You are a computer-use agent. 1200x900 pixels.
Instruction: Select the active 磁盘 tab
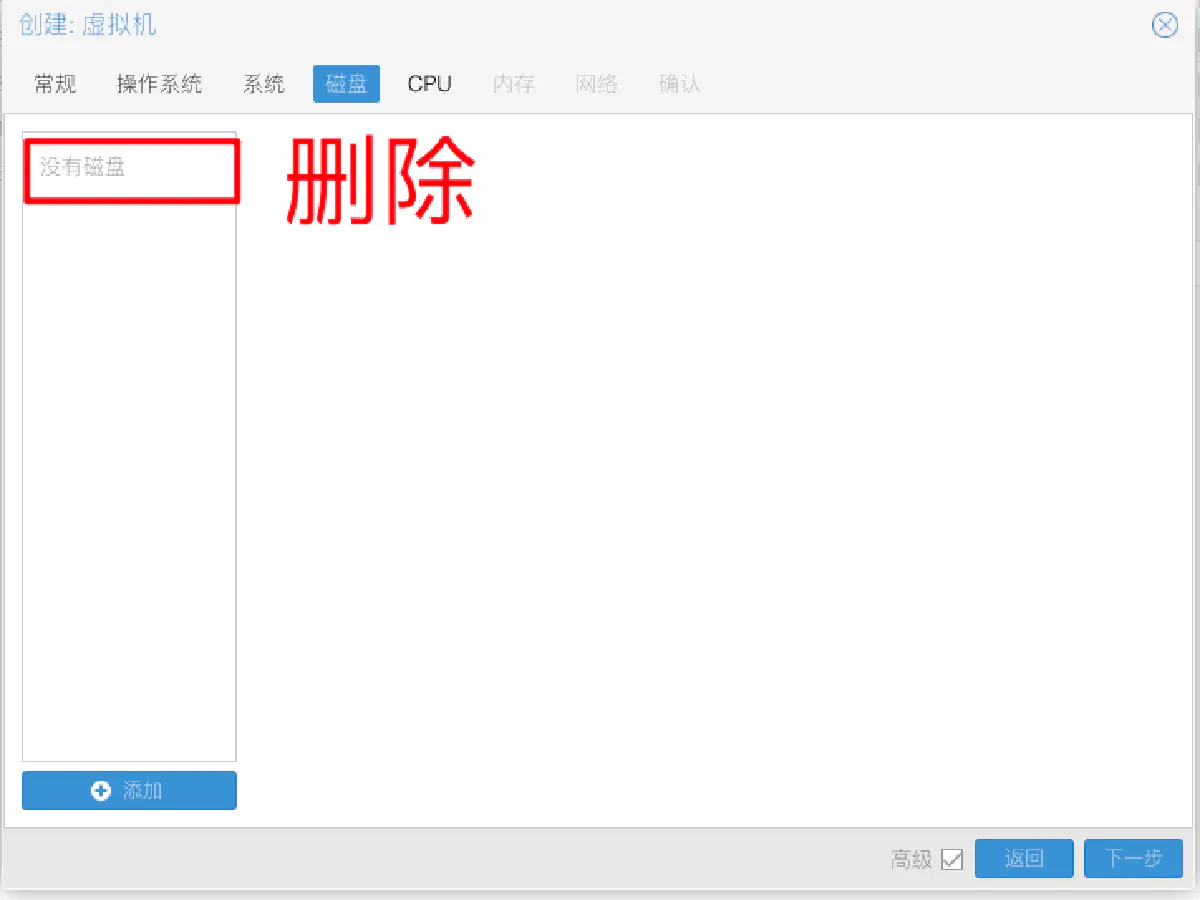pyautogui.click(x=346, y=84)
